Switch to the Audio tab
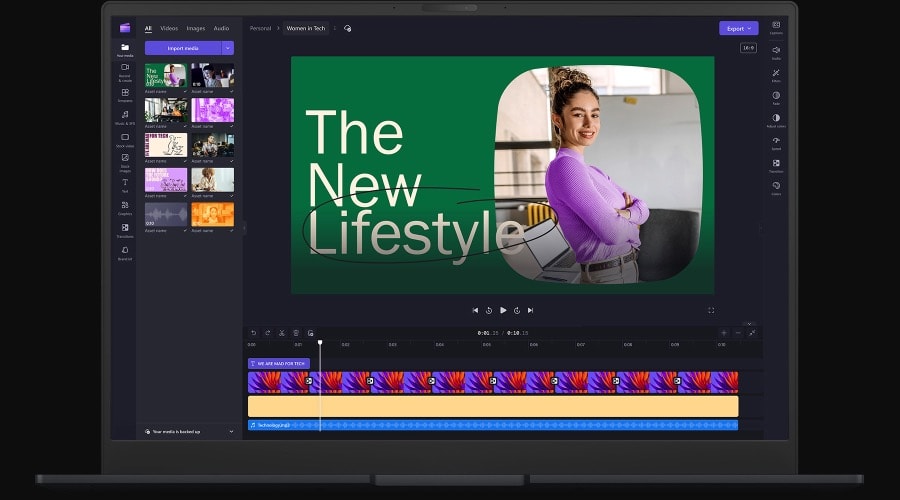Image resolution: width=900 pixels, height=500 pixels. (221, 28)
